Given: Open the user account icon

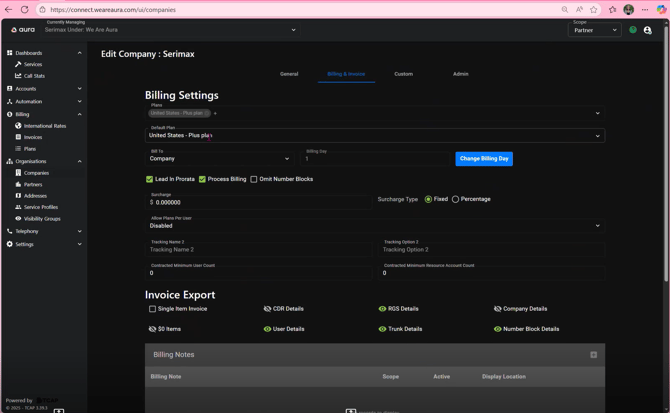Looking at the screenshot, I should (x=648, y=30).
